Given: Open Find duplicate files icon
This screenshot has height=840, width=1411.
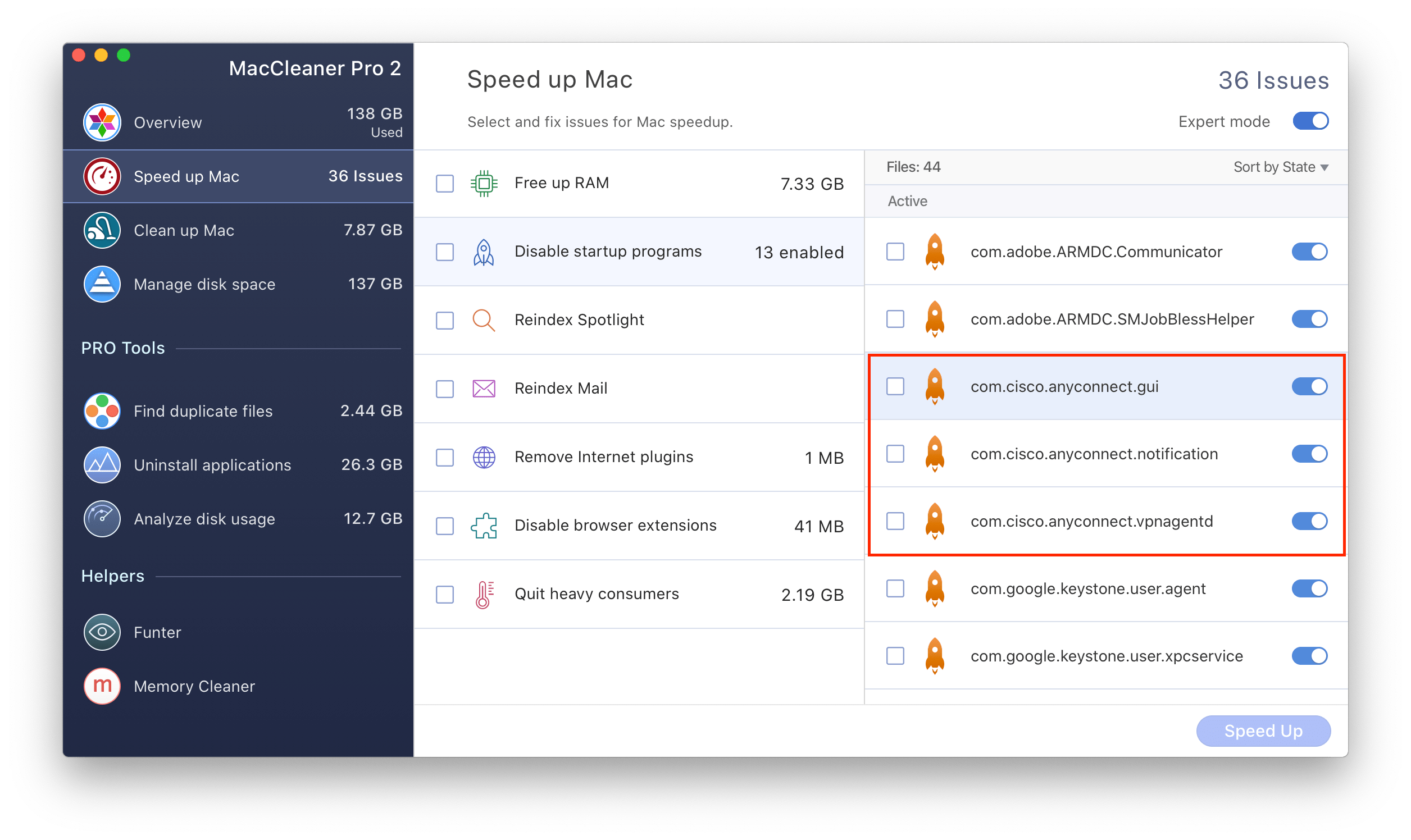Looking at the screenshot, I should [102, 411].
